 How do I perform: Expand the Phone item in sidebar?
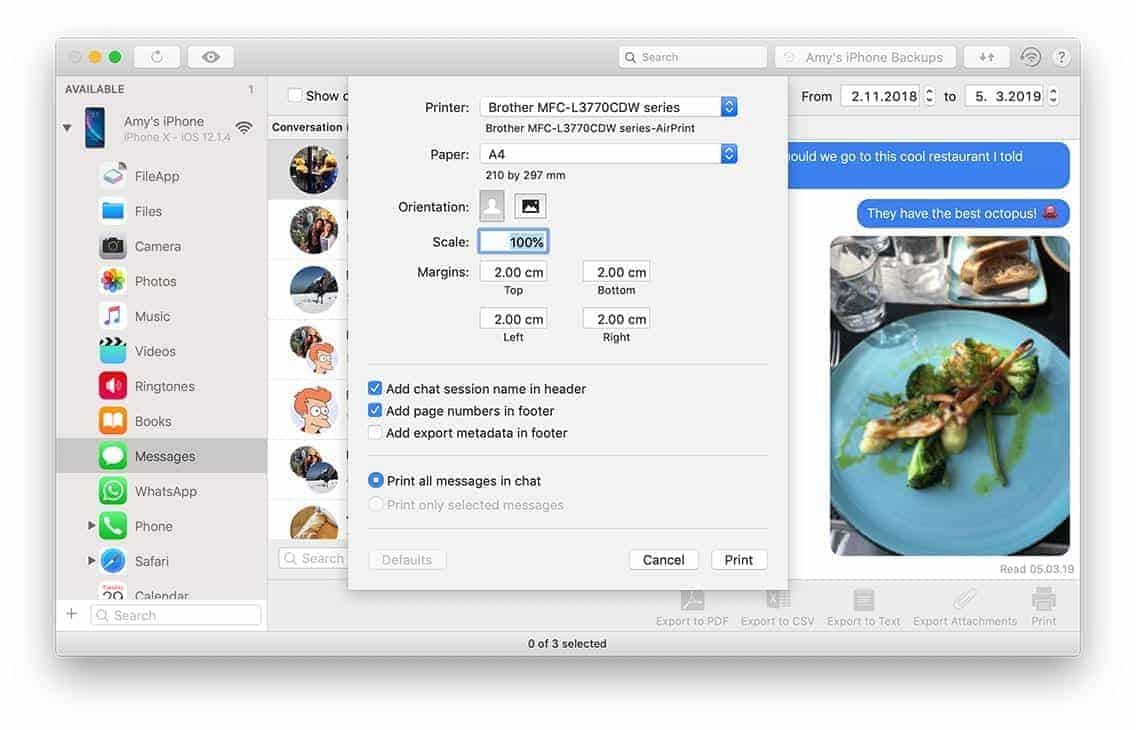click(x=92, y=526)
